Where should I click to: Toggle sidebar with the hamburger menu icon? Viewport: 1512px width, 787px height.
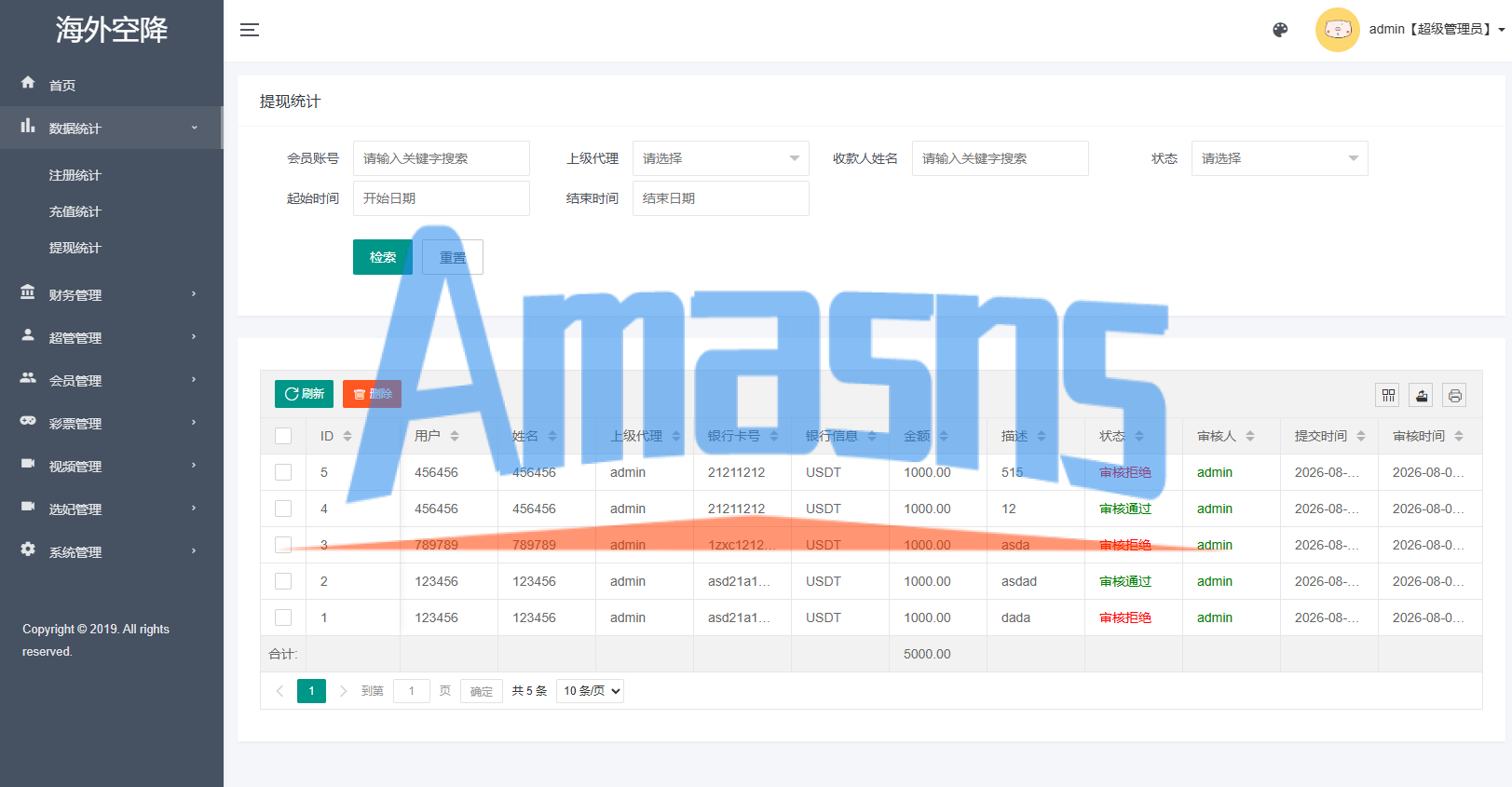click(250, 30)
